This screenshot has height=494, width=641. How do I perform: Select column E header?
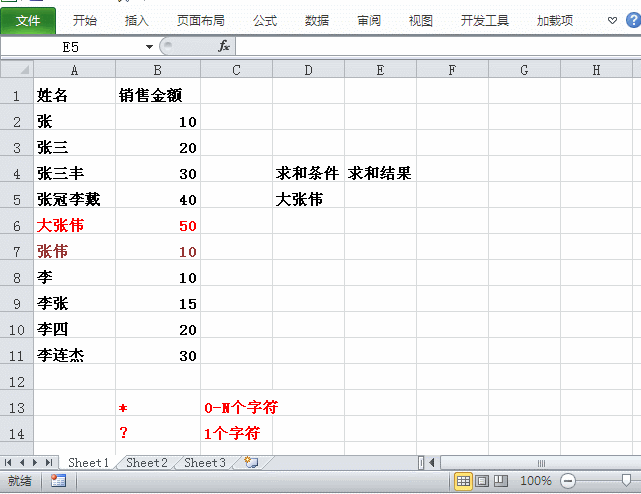pyautogui.click(x=380, y=70)
